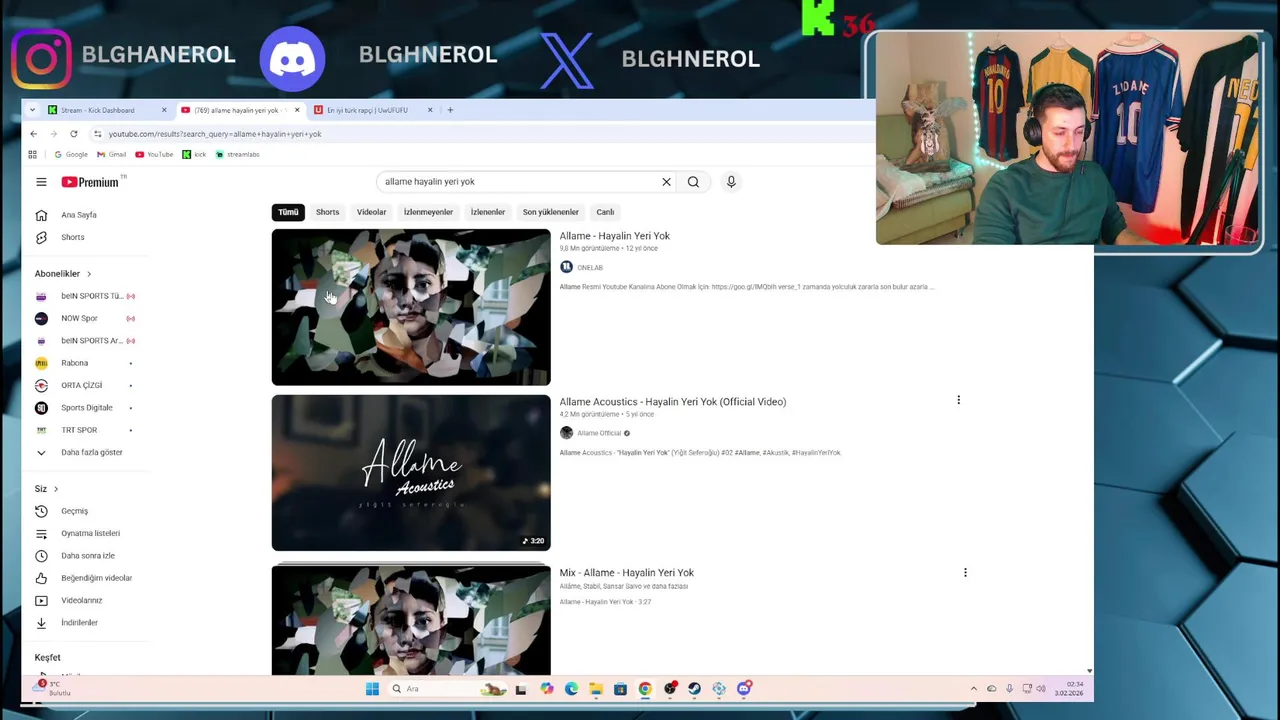Close the YouTube search results tab
1280x720 pixels.
point(297,110)
